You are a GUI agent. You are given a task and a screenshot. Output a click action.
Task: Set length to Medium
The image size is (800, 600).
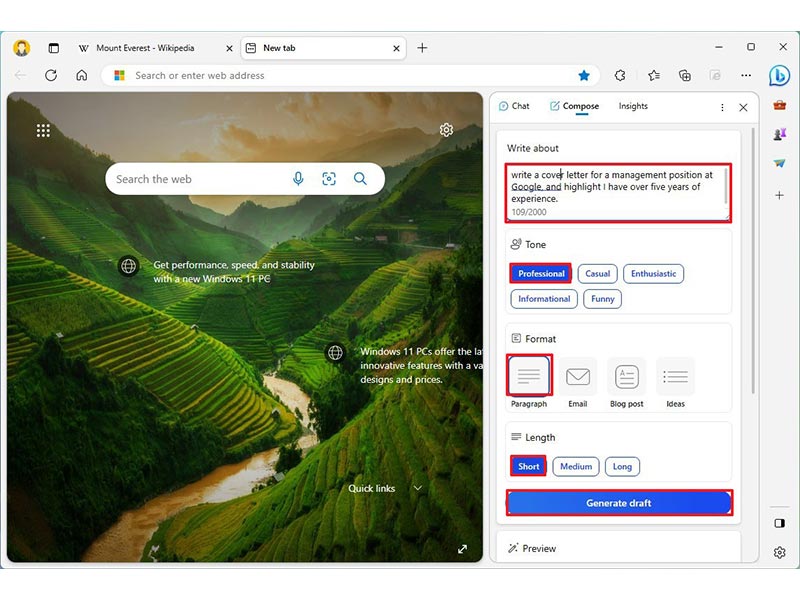(576, 466)
